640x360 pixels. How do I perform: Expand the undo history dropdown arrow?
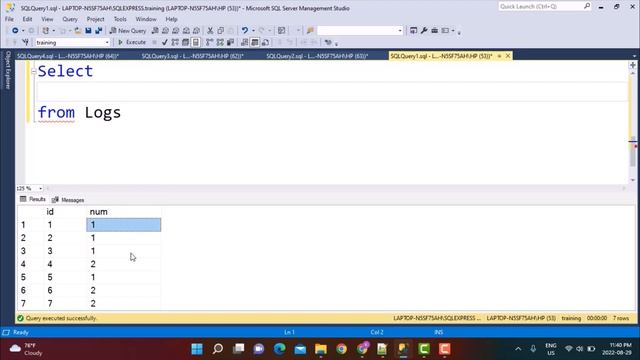(x=253, y=31)
